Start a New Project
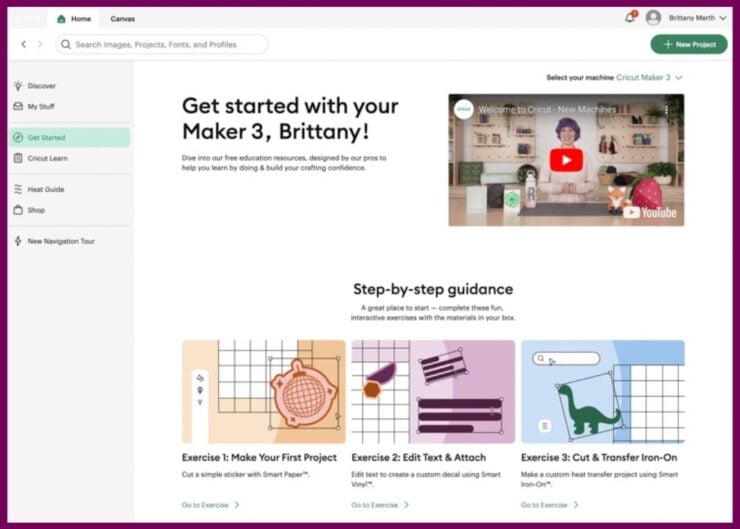Viewport: 740px width, 529px height. (x=689, y=44)
